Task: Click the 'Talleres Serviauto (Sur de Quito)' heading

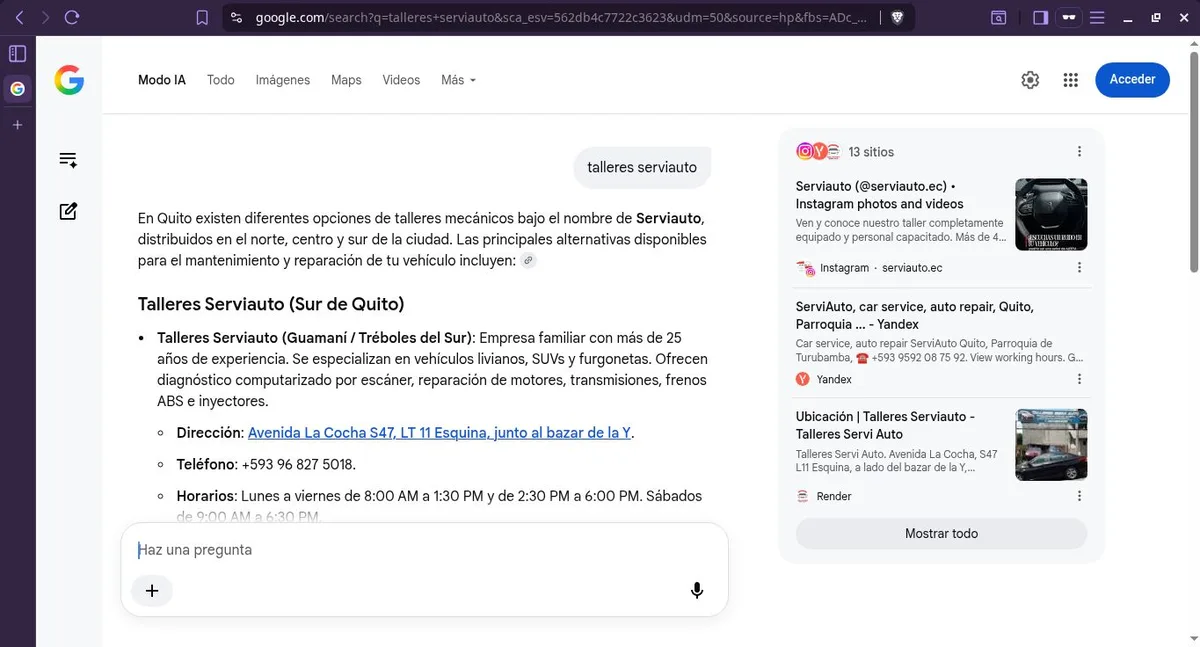Action: pos(271,304)
